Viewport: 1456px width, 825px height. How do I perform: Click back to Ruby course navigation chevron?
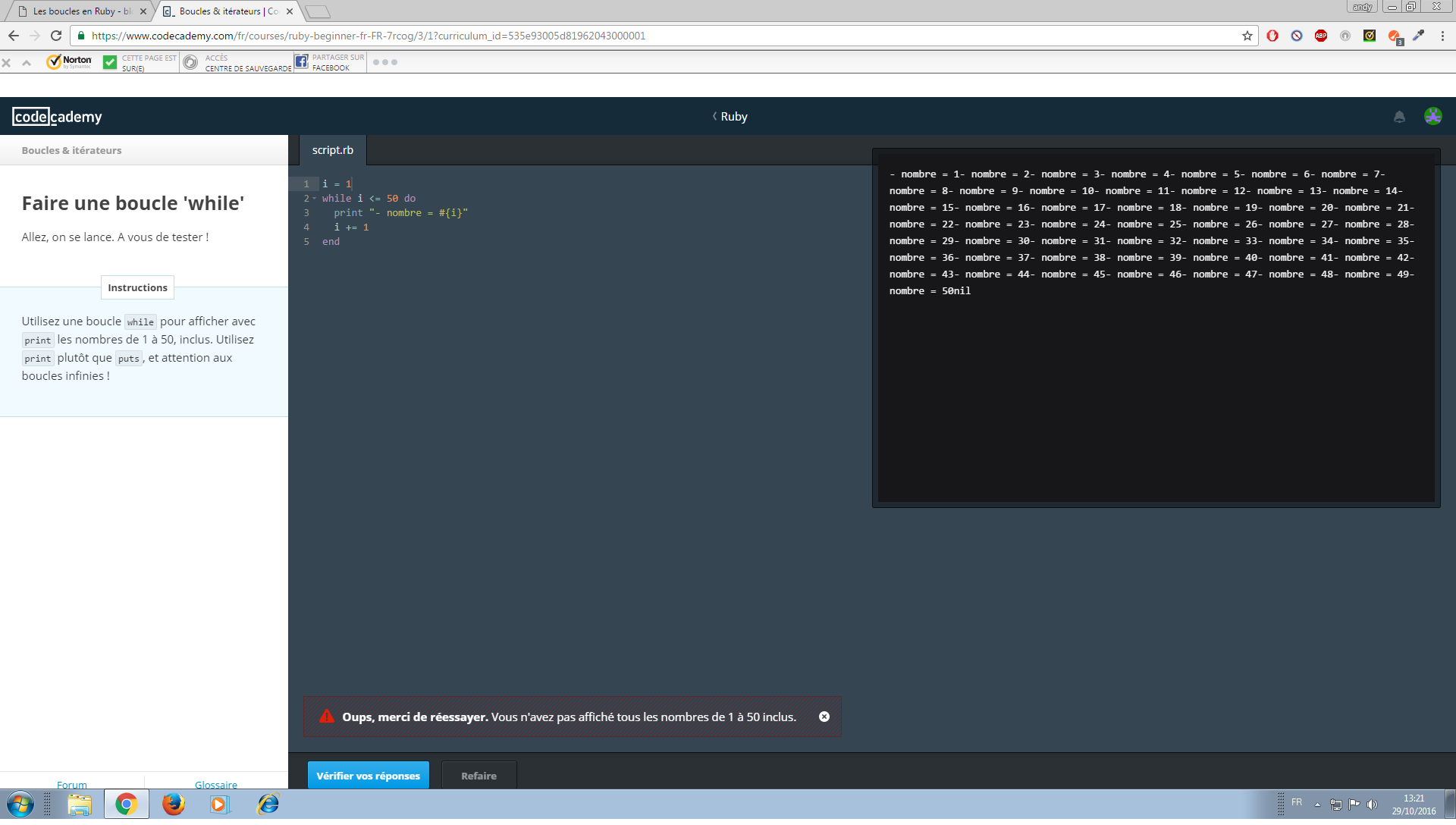point(714,117)
